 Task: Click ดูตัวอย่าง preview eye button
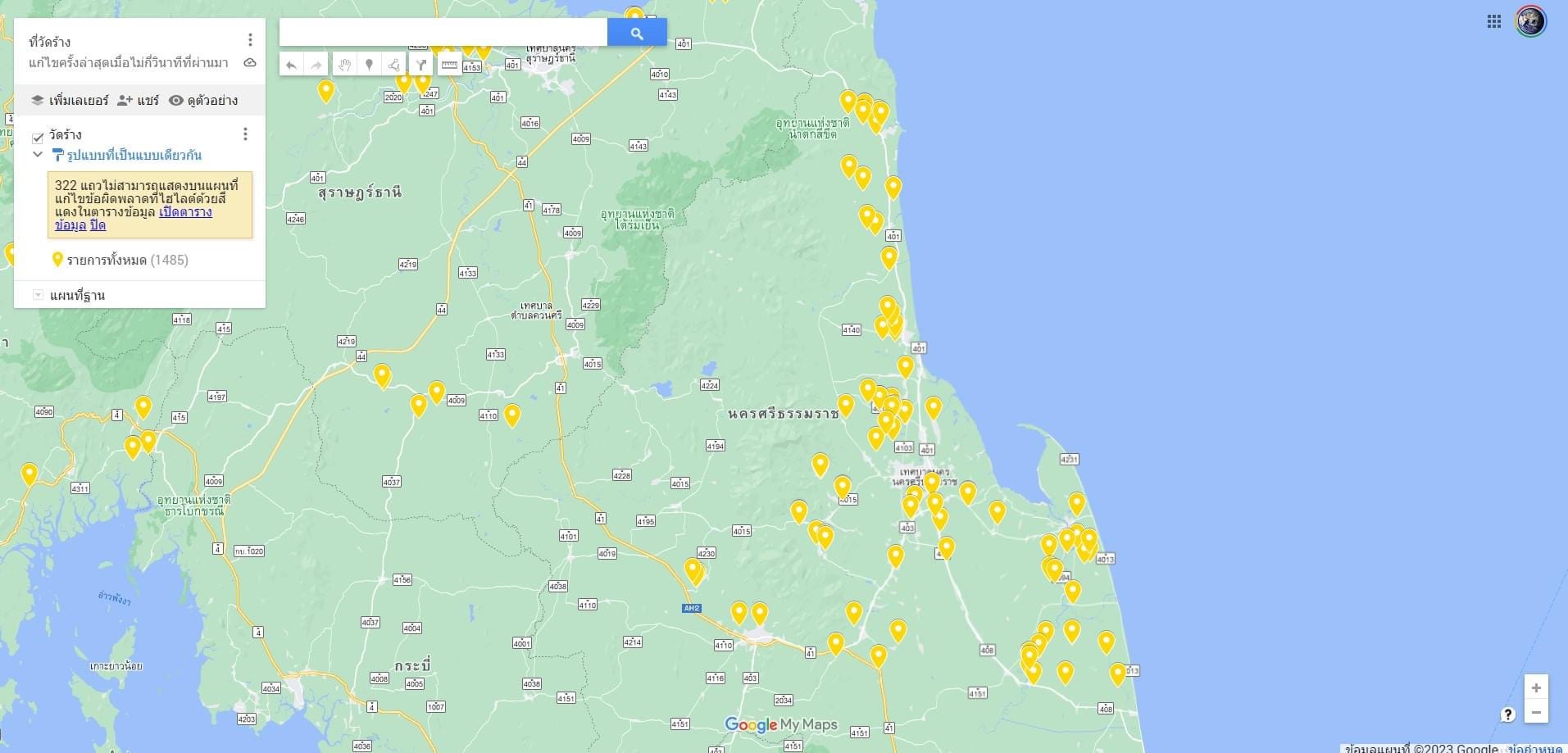pyautogui.click(x=203, y=100)
